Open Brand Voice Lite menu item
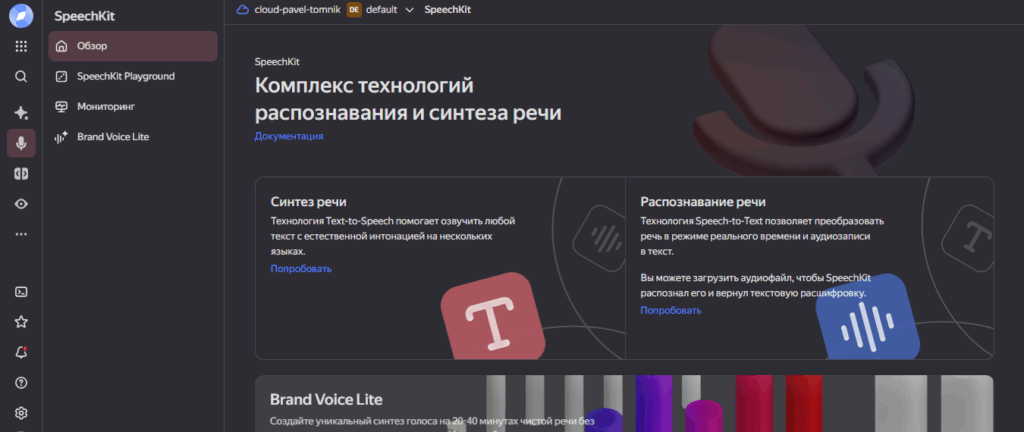This screenshot has height=432, width=1024. 133,137
